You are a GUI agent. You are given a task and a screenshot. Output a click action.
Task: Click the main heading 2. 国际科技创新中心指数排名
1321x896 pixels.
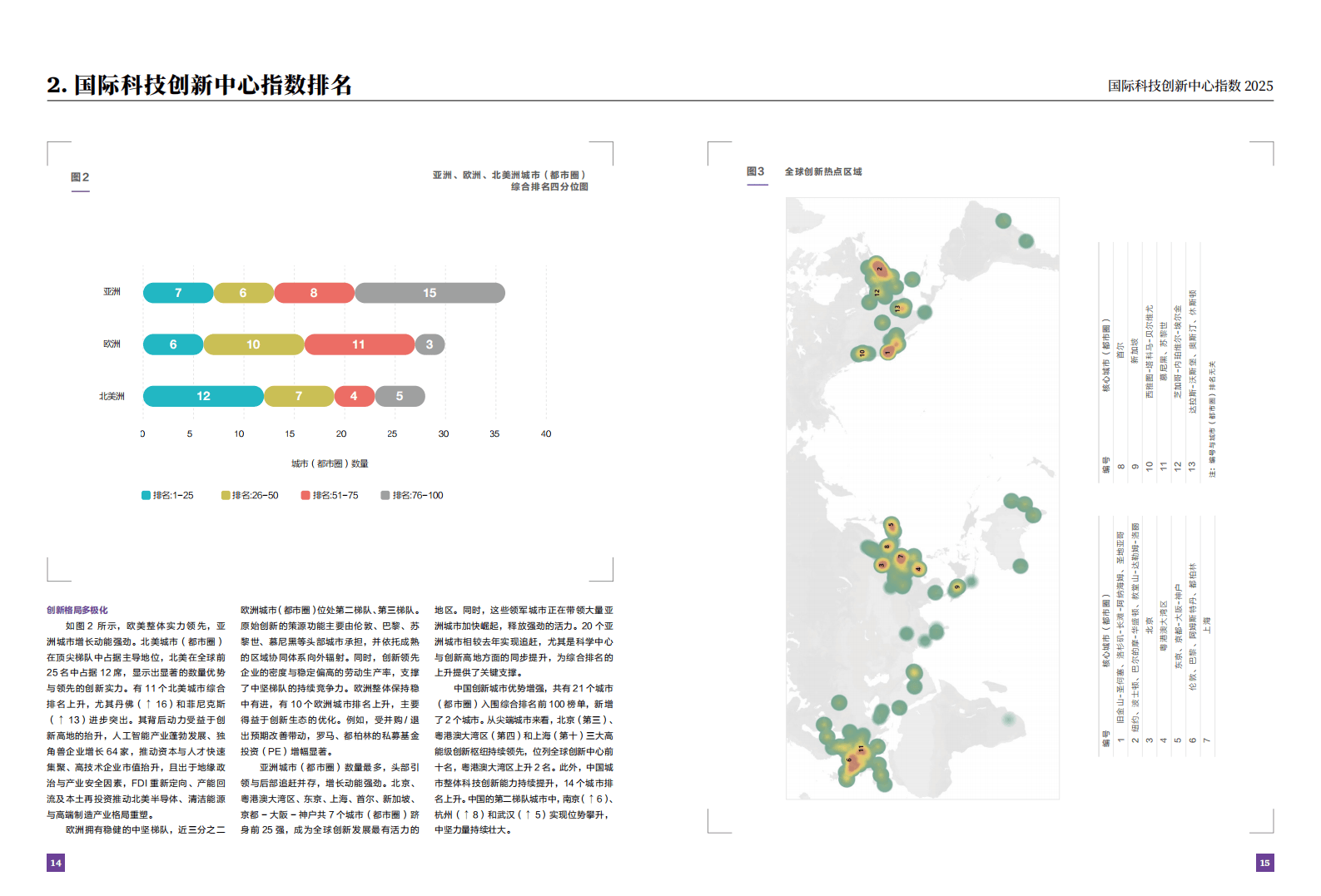(200, 85)
